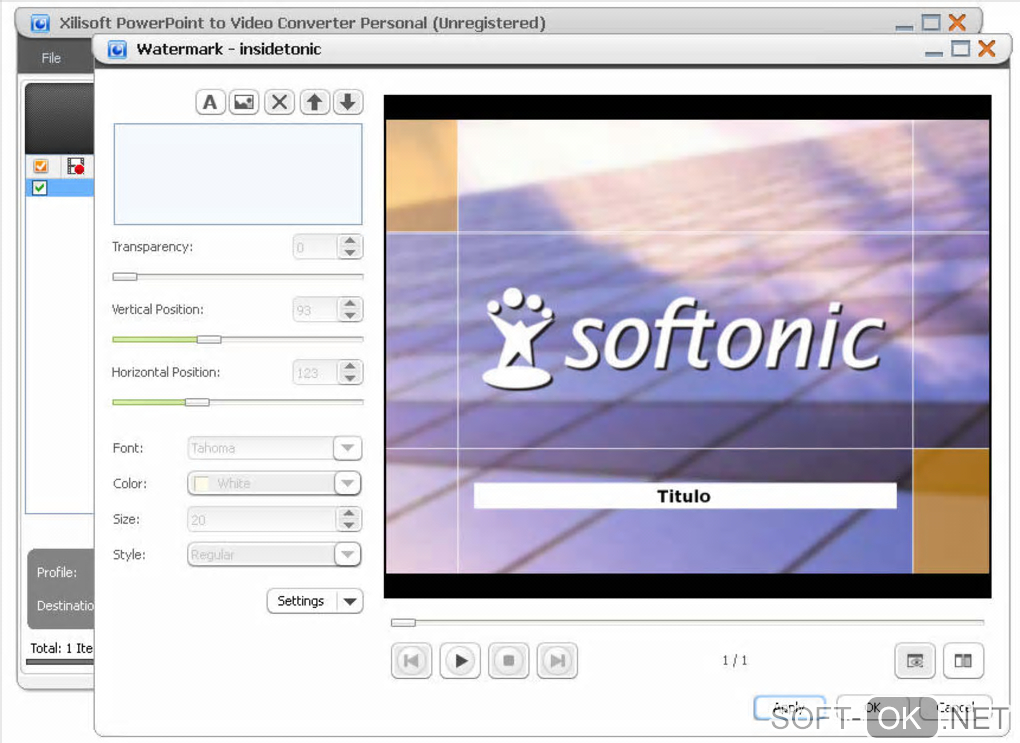Click the Vertical Position value field
The width and height of the screenshot is (1020, 743).
point(315,310)
